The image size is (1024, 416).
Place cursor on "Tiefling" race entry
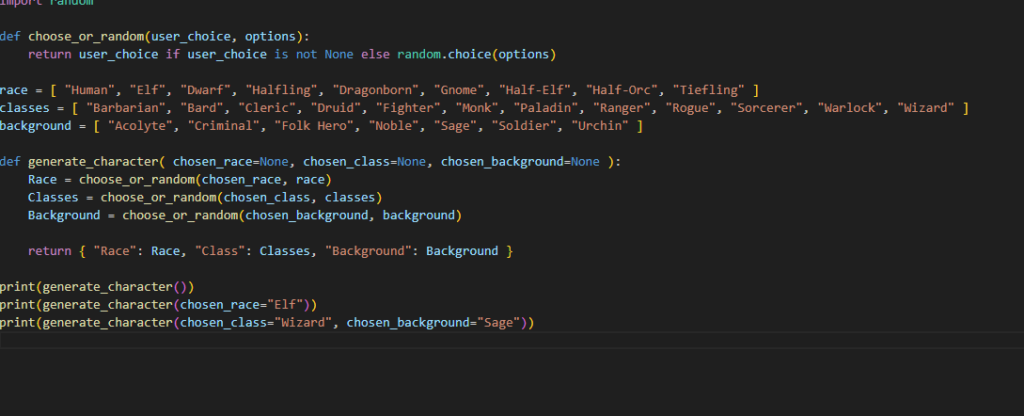tap(712, 90)
